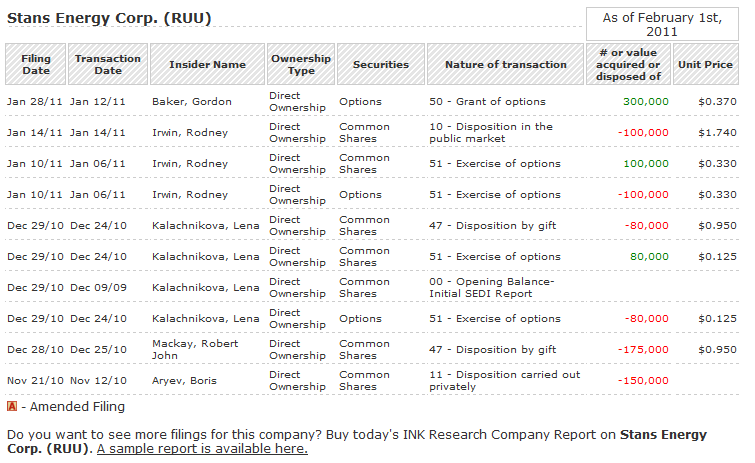Click the As of February 1st, 2011 box

coord(662,24)
